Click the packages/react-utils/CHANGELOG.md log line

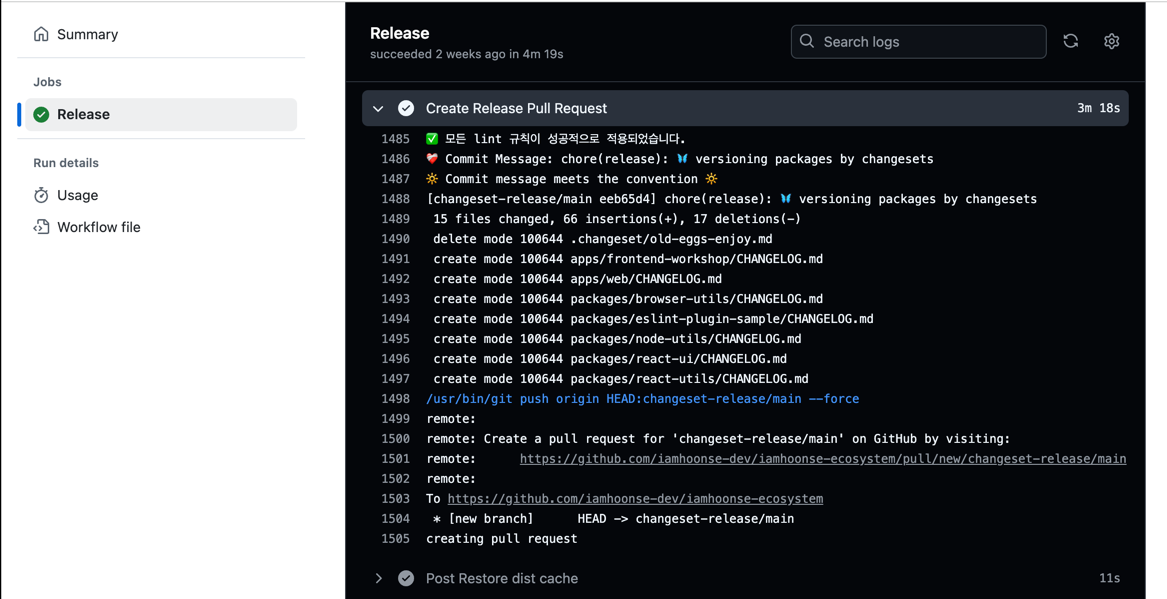pos(621,379)
